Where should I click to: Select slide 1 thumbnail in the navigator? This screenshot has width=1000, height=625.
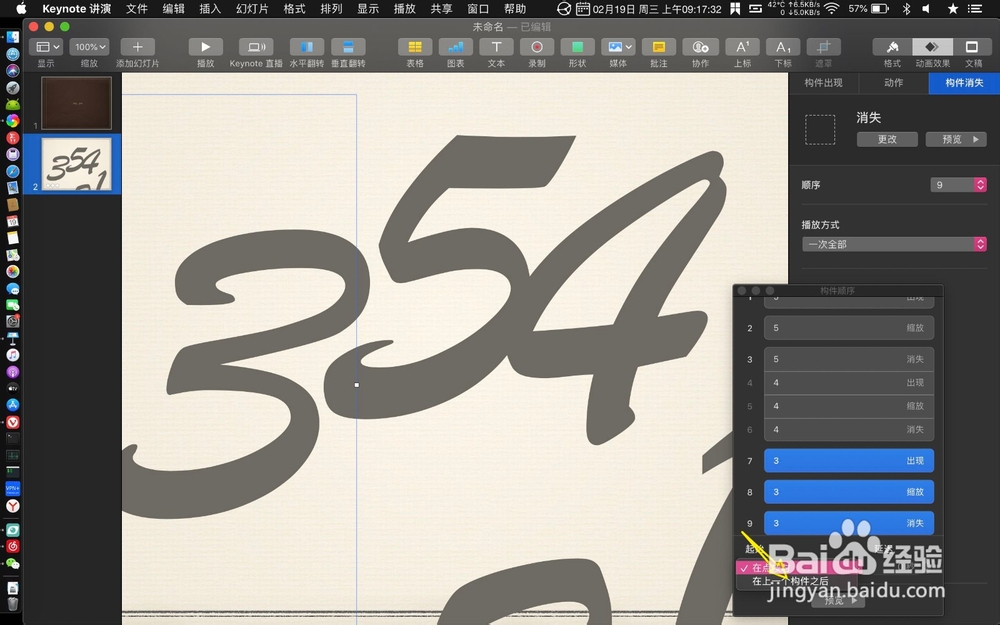pyautogui.click(x=75, y=103)
